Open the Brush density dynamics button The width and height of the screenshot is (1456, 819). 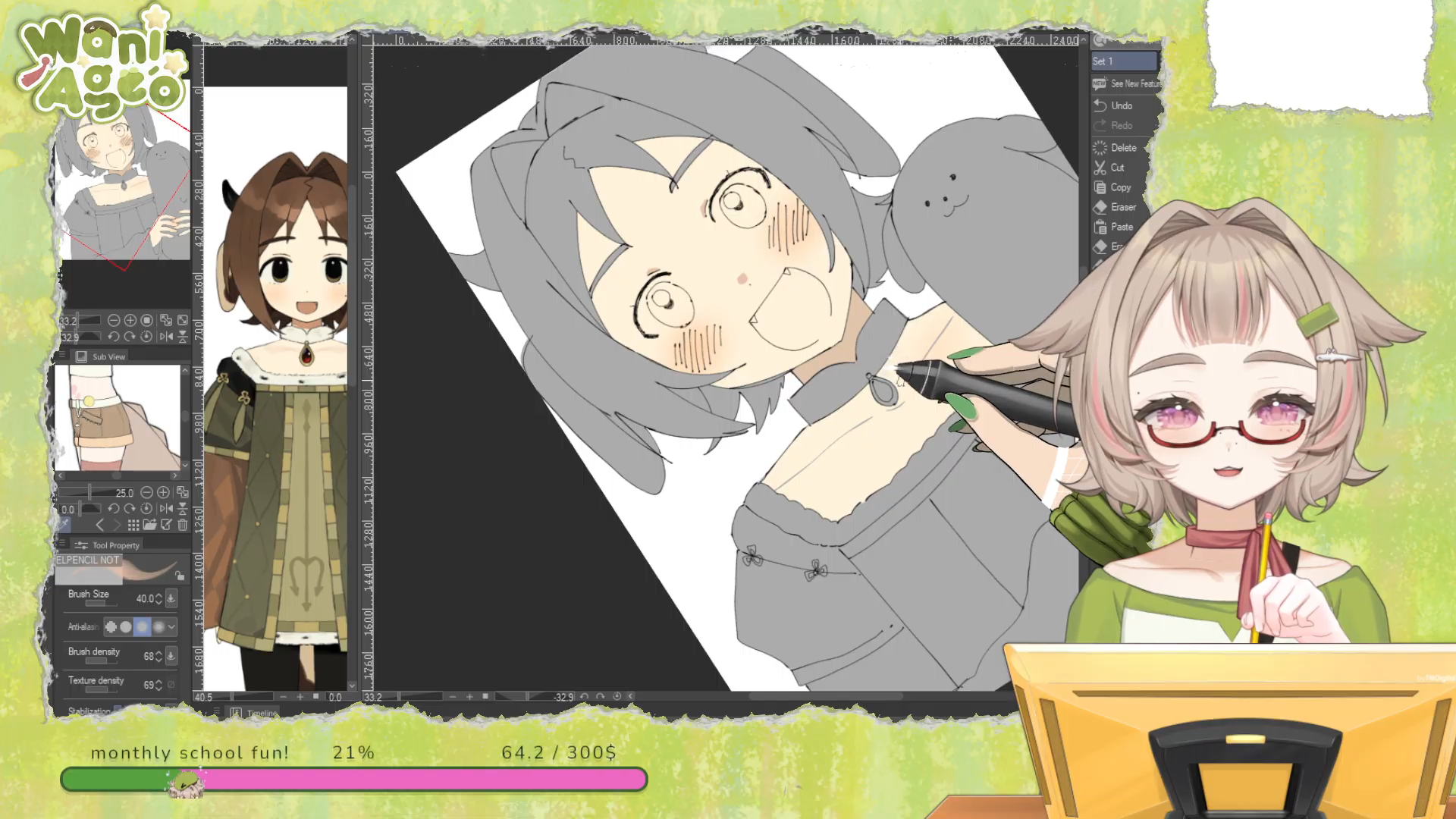click(x=171, y=656)
